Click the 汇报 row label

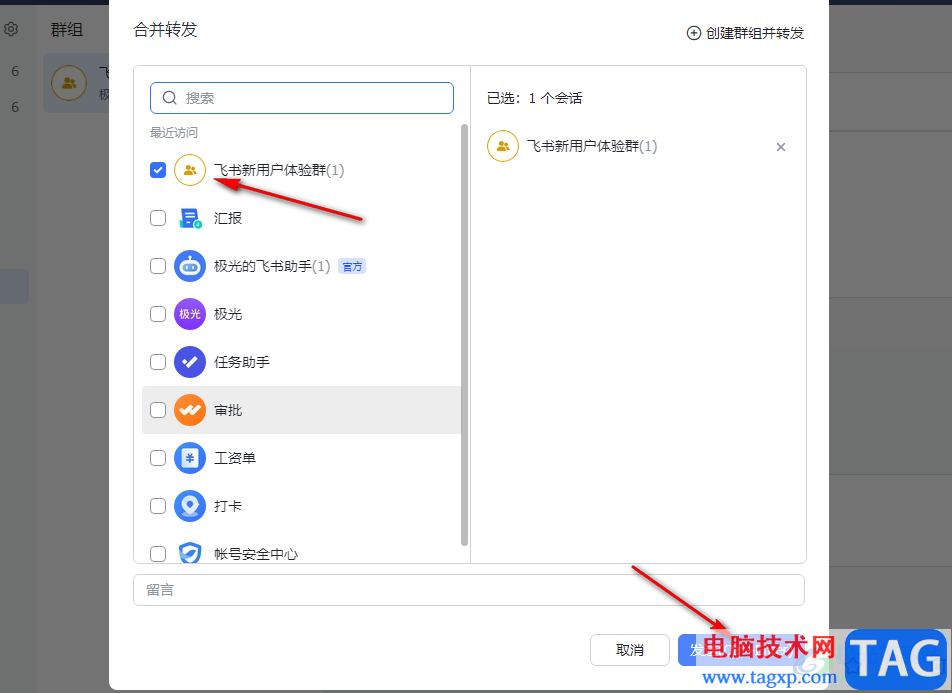pos(228,218)
